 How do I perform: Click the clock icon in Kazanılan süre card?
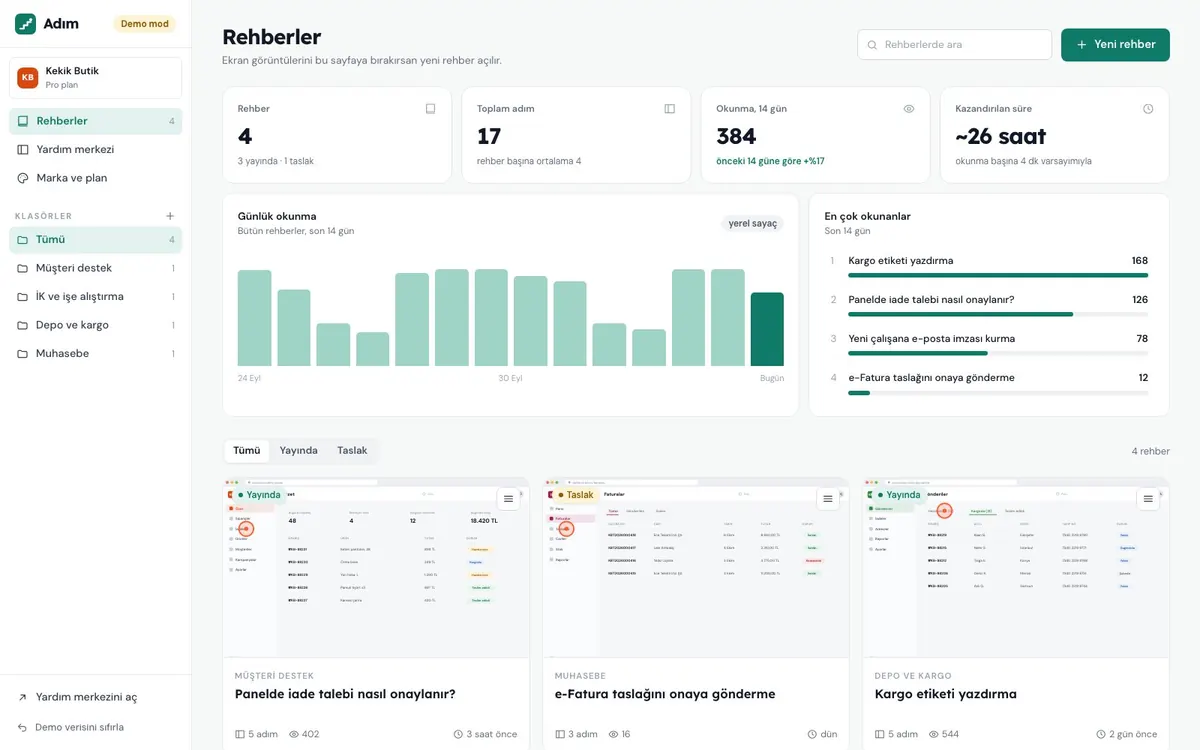tap(1148, 109)
